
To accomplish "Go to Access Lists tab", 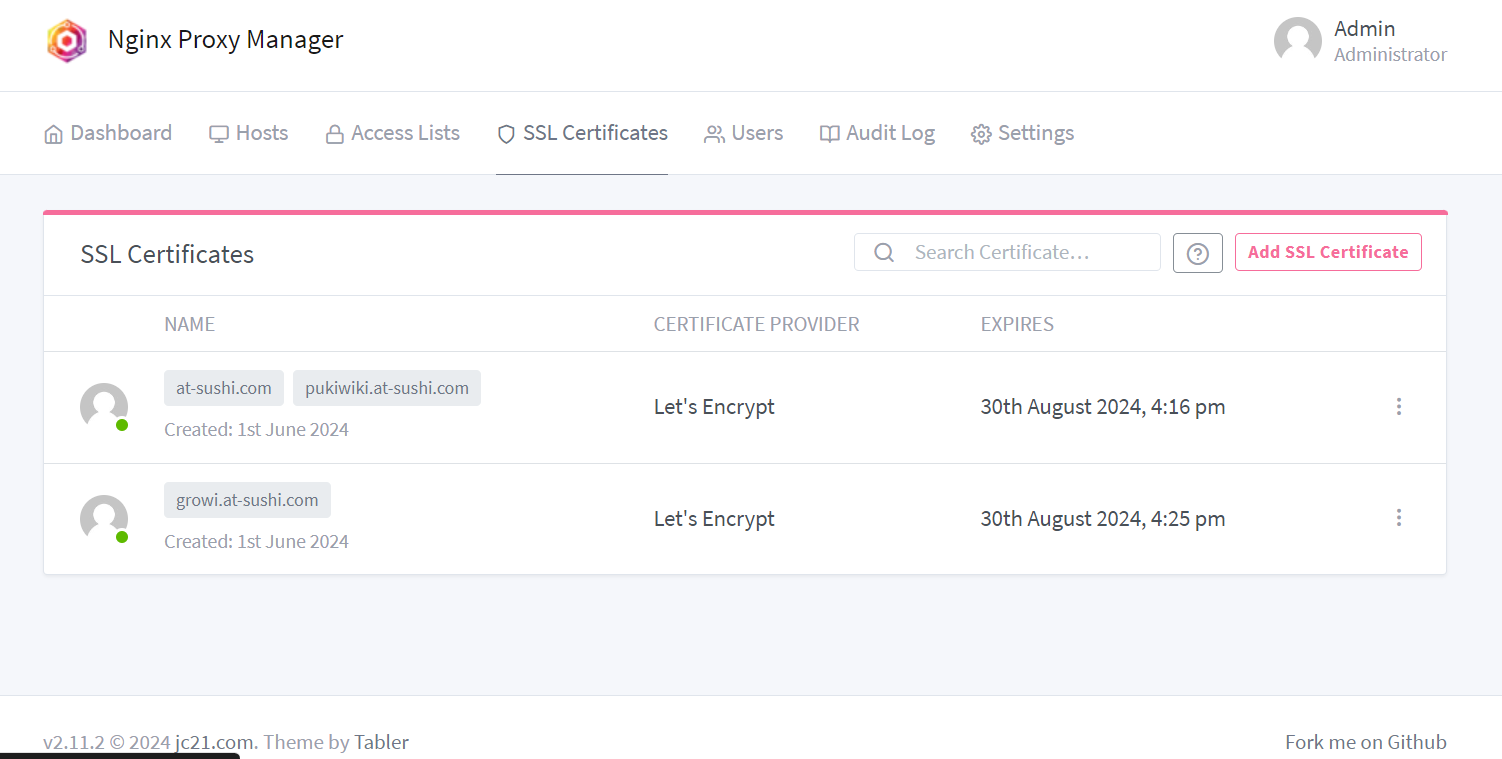I will click(393, 133).
